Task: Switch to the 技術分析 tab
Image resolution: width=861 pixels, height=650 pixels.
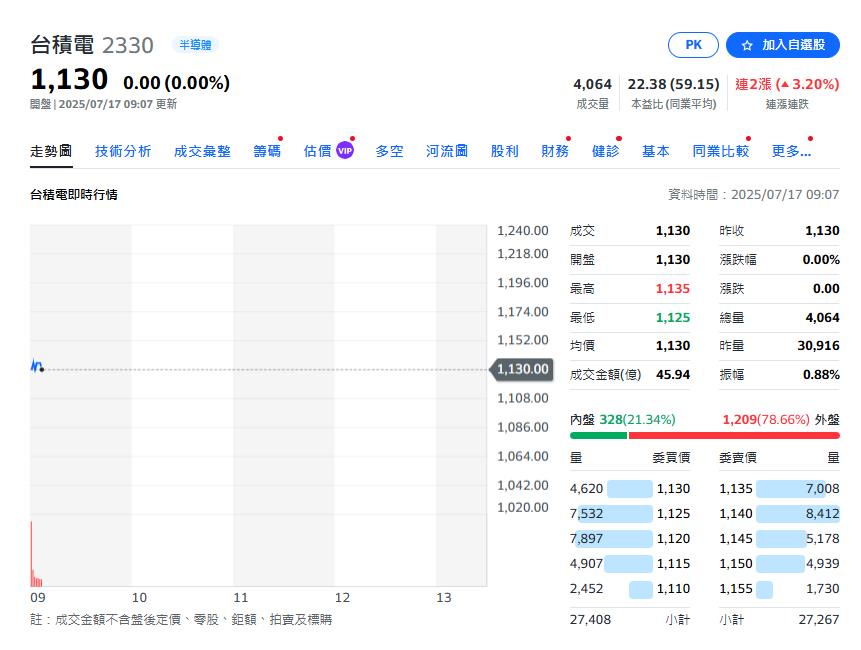Action: click(x=123, y=151)
